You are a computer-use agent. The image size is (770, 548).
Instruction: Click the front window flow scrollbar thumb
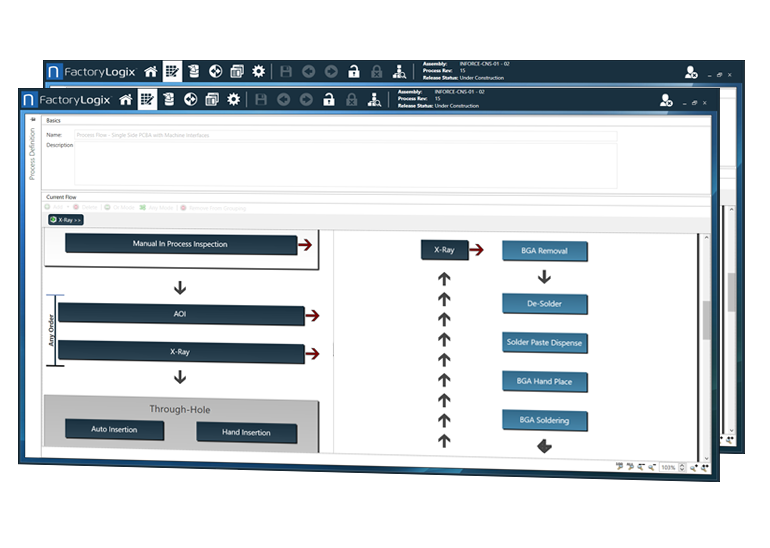click(707, 320)
